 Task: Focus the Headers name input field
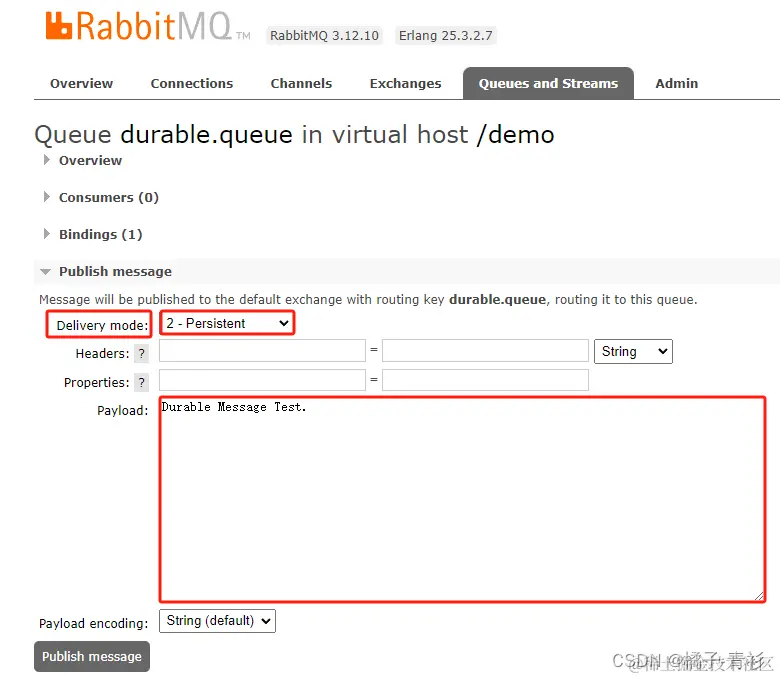click(262, 351)
